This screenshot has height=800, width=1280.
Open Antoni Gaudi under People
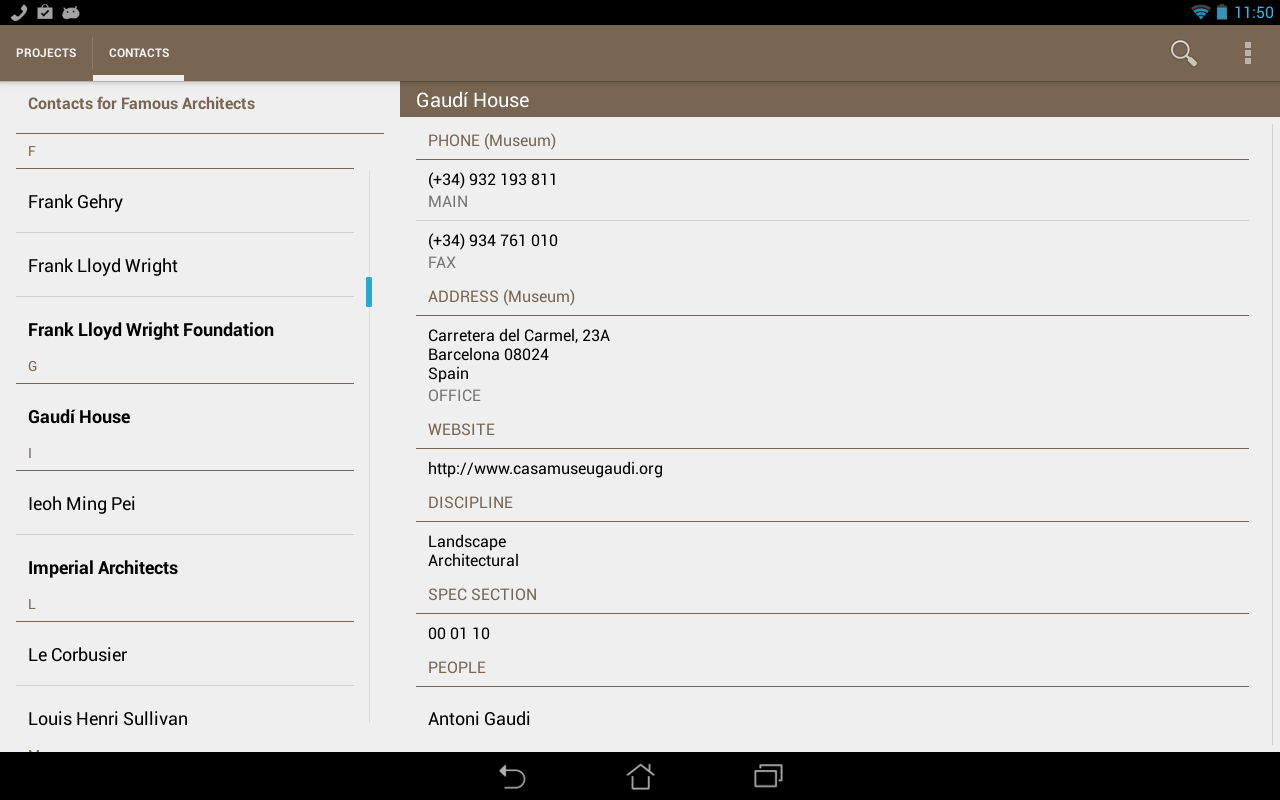(x=832, y=719)
